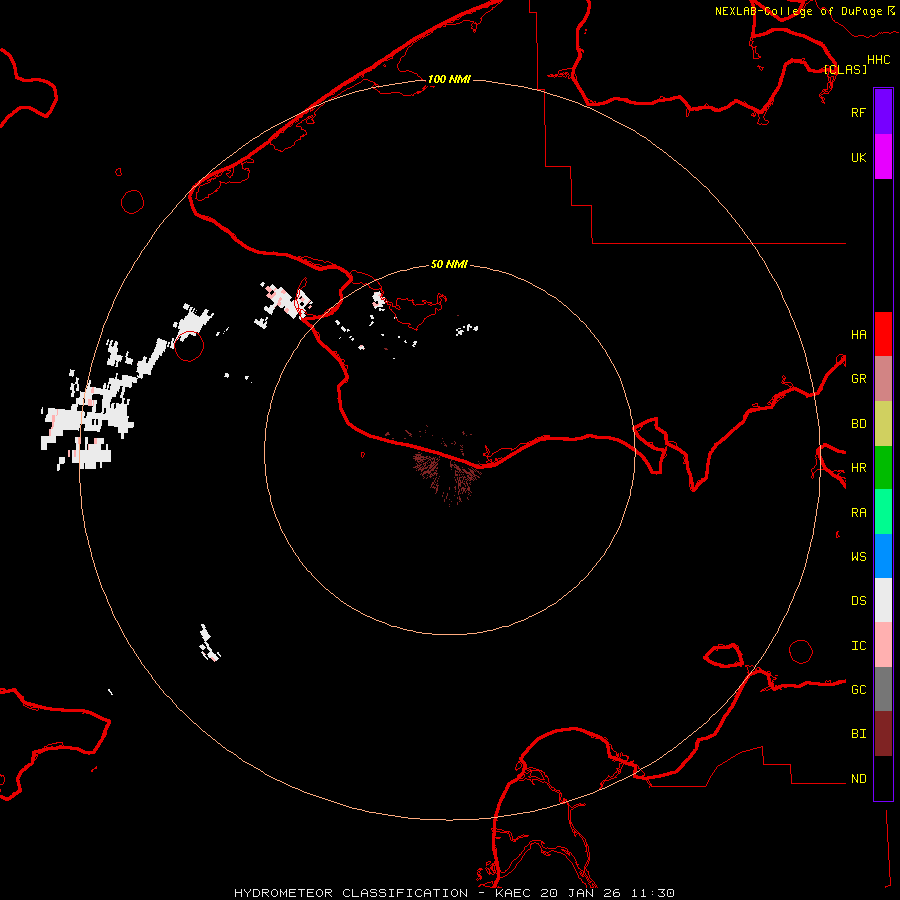The image size is (900, 900).
Task: Click the green HR legend color swatch
Action: coord(883,468)
